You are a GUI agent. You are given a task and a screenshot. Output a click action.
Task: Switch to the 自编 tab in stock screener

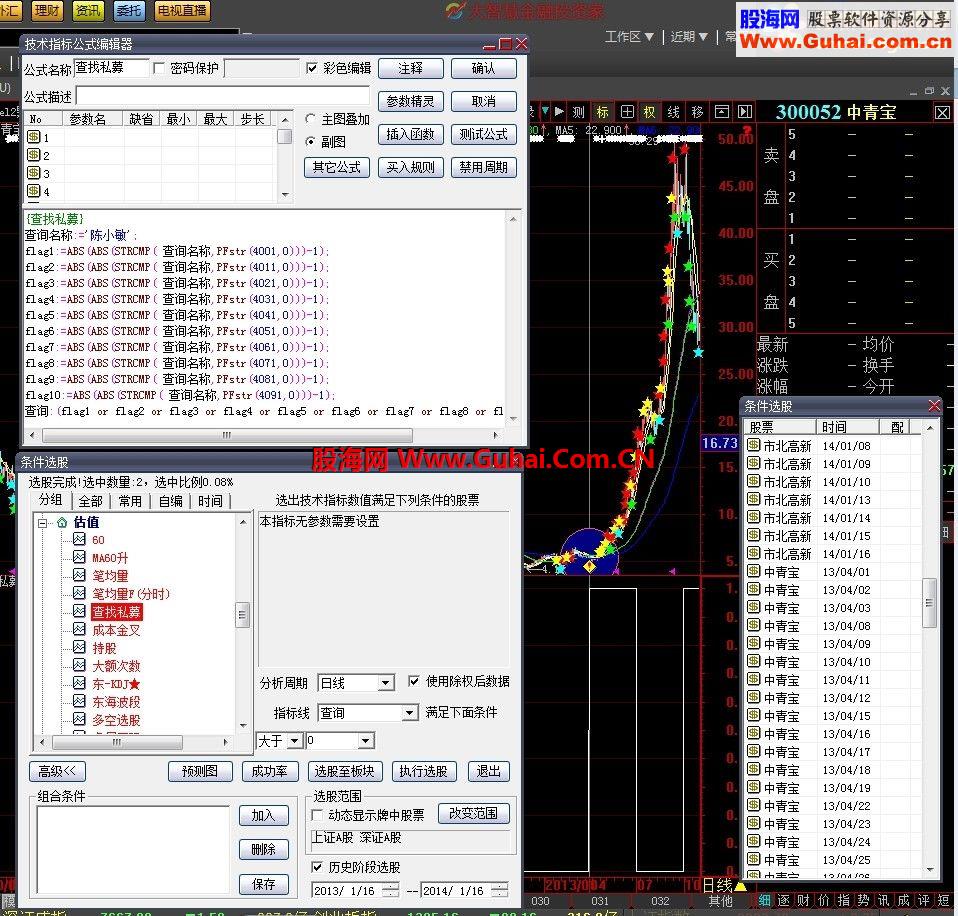pyautogui.click(x=170, y=501)
